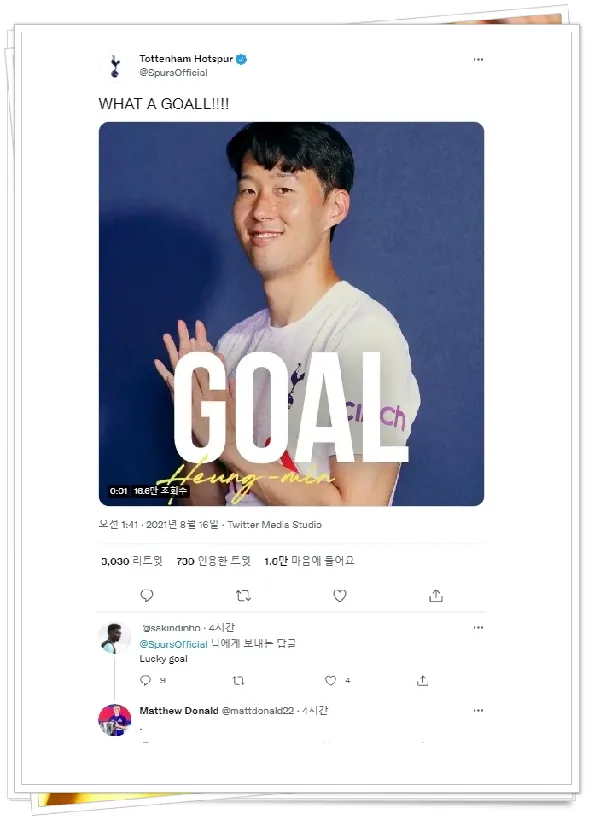Click the Tottenham Hotspur crest avatar
The width and height of the screenshot is (600, 820).
point(114,66)
